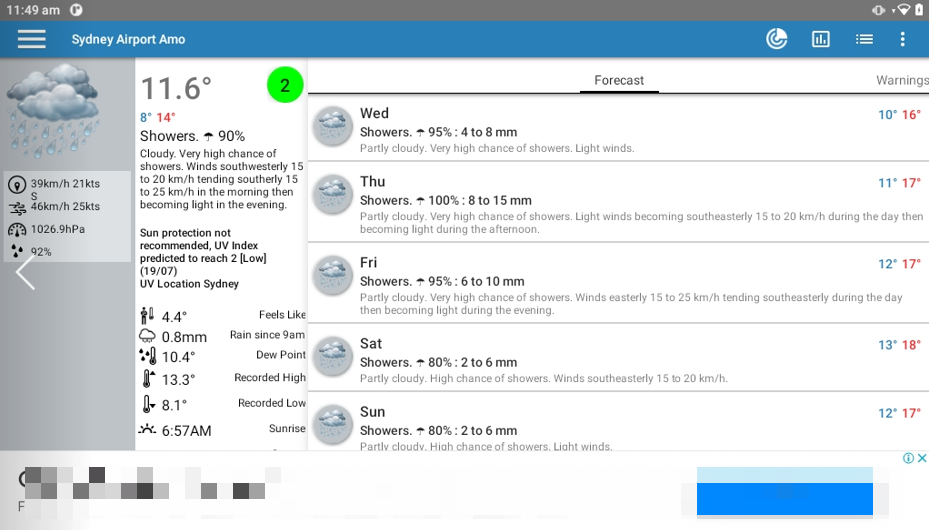Tap the 8° 14° min max temperatures
Screen dimensions: 929x530
(x=158, y=117)
